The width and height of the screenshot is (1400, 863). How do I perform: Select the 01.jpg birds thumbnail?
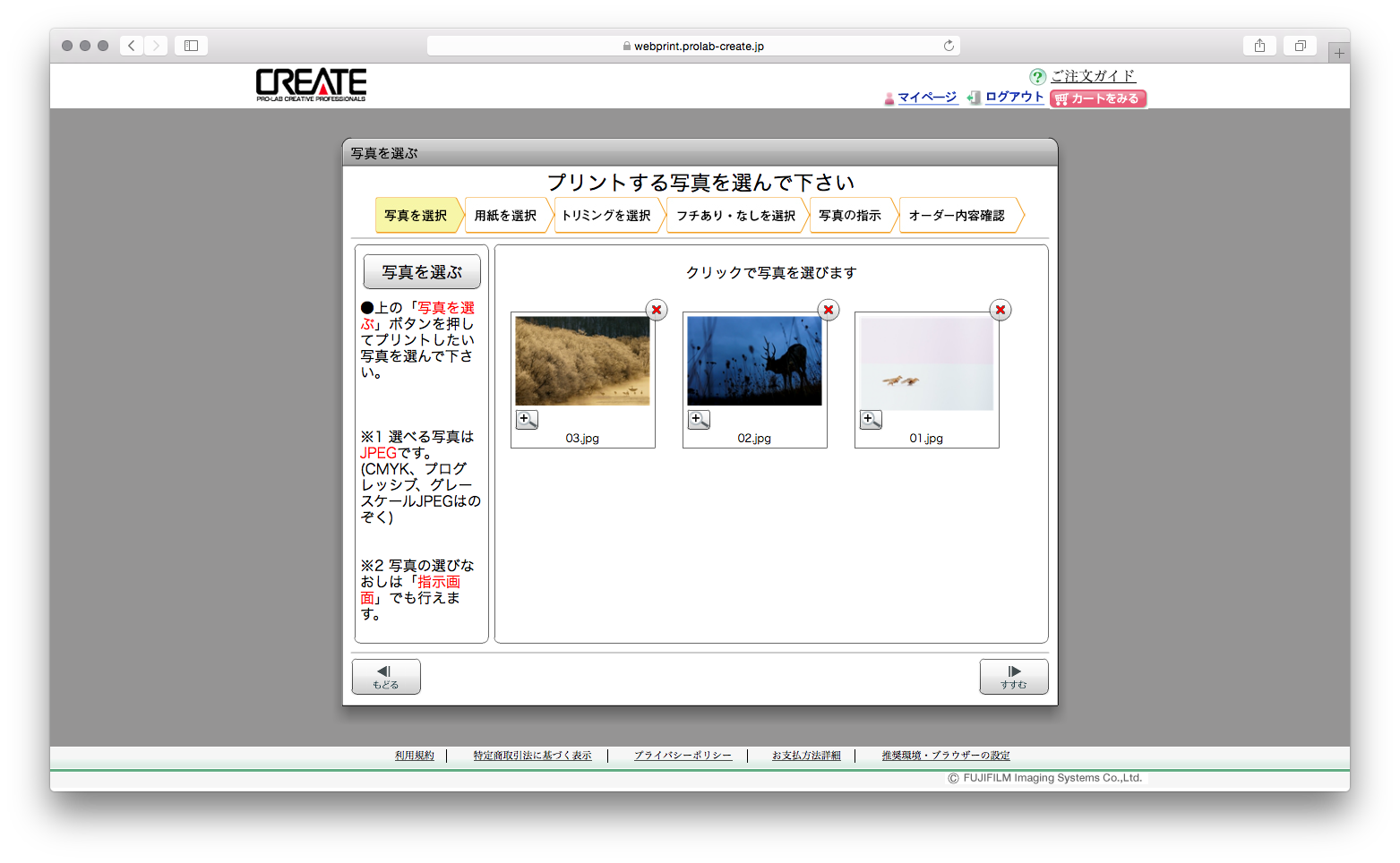(926, 363)
